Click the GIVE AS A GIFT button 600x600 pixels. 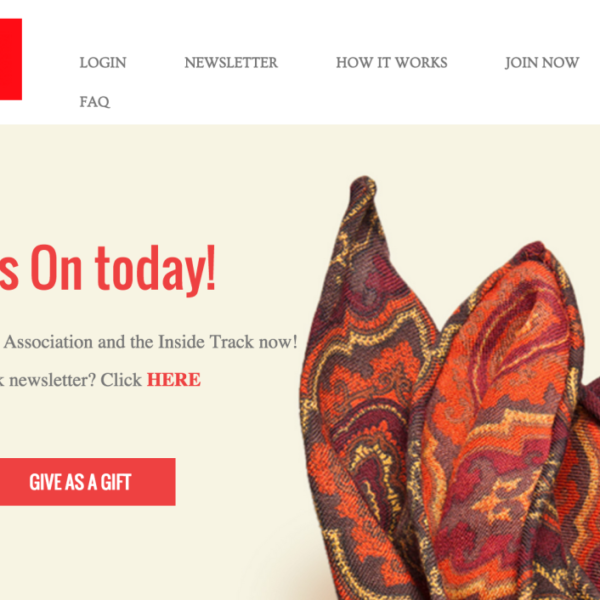pyautogui.click(x=88, y=482)
